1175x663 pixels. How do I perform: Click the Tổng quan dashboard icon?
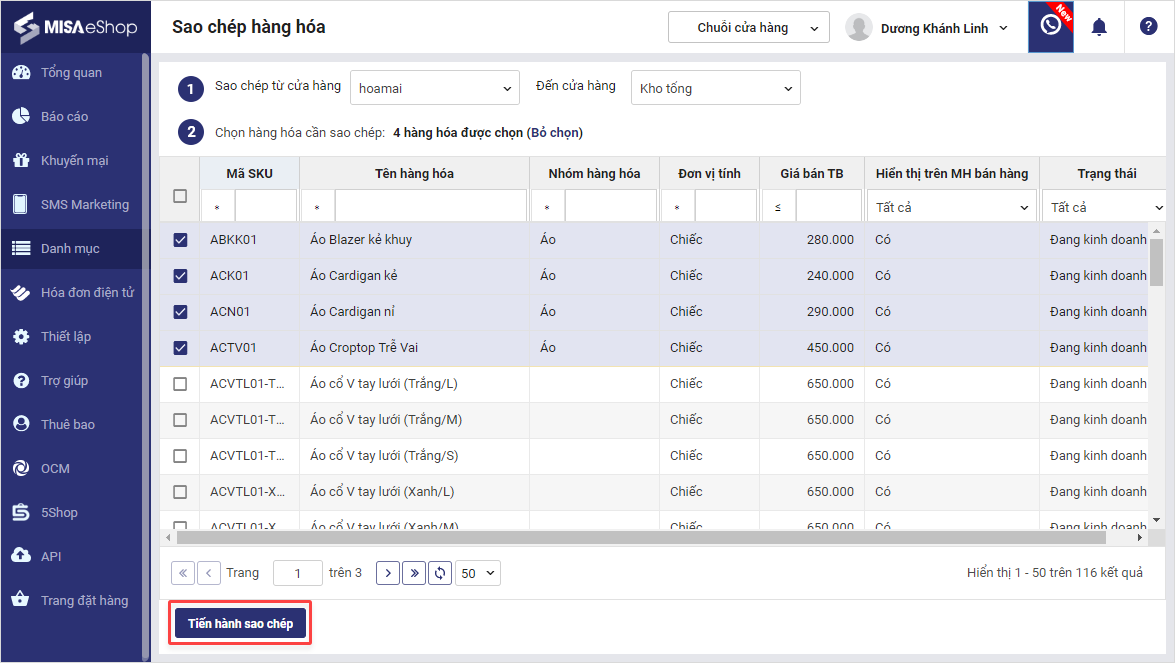coord(21,73)
